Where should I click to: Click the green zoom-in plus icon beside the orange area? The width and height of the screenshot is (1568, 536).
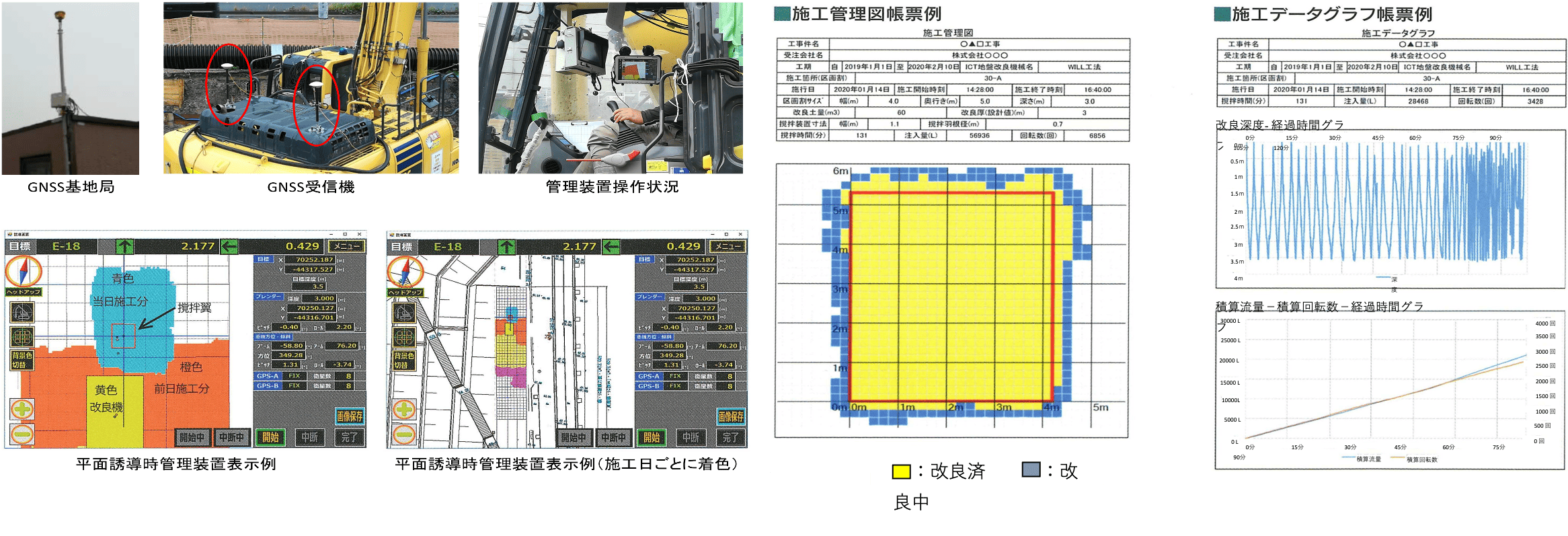22,409
